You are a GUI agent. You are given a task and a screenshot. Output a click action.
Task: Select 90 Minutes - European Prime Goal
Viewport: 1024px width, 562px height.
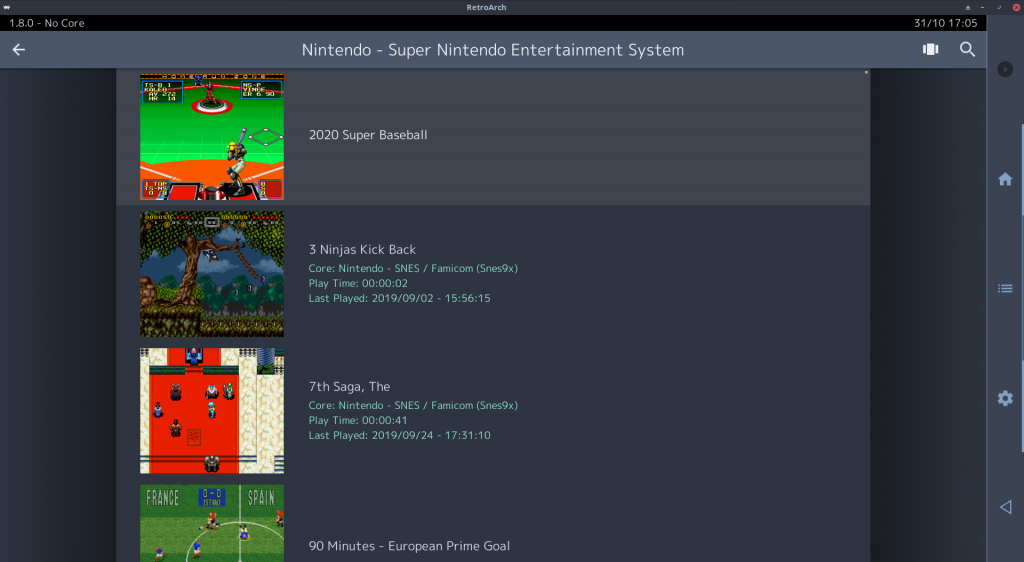click(x=493, y=521)
